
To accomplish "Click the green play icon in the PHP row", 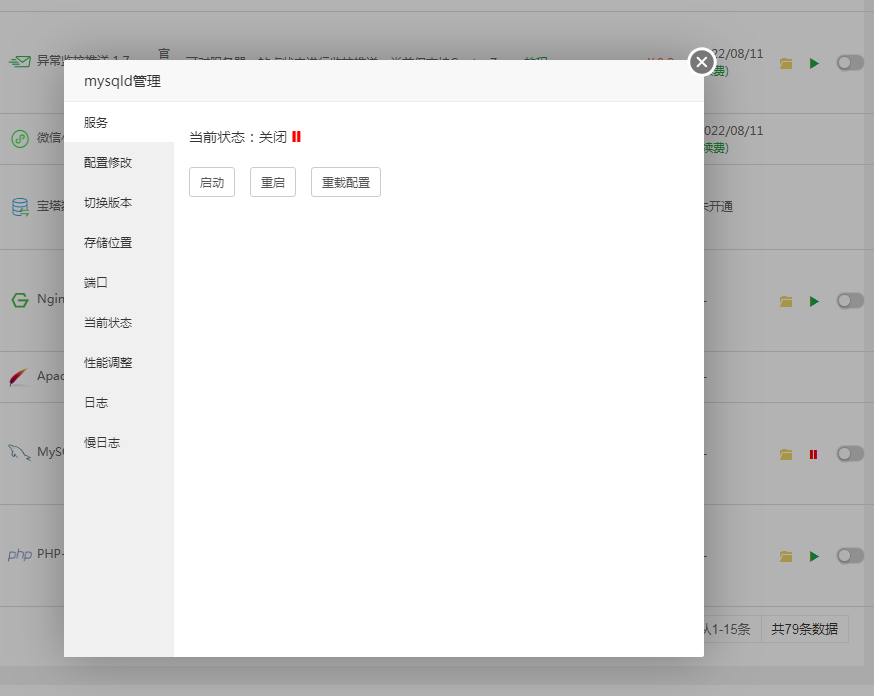I will (x=814, y=556).
